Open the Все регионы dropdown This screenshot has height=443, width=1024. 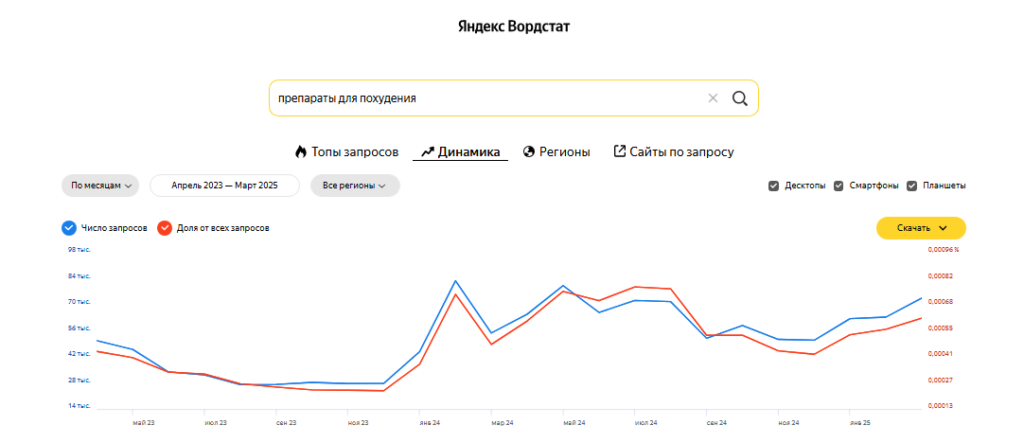click(355, 186)
